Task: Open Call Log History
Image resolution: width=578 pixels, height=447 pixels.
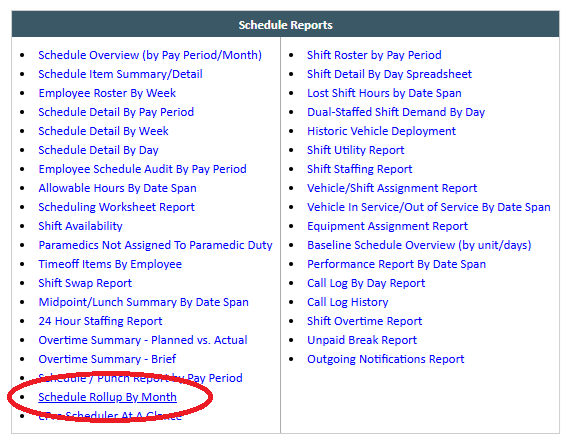Action: coord(348,302)
